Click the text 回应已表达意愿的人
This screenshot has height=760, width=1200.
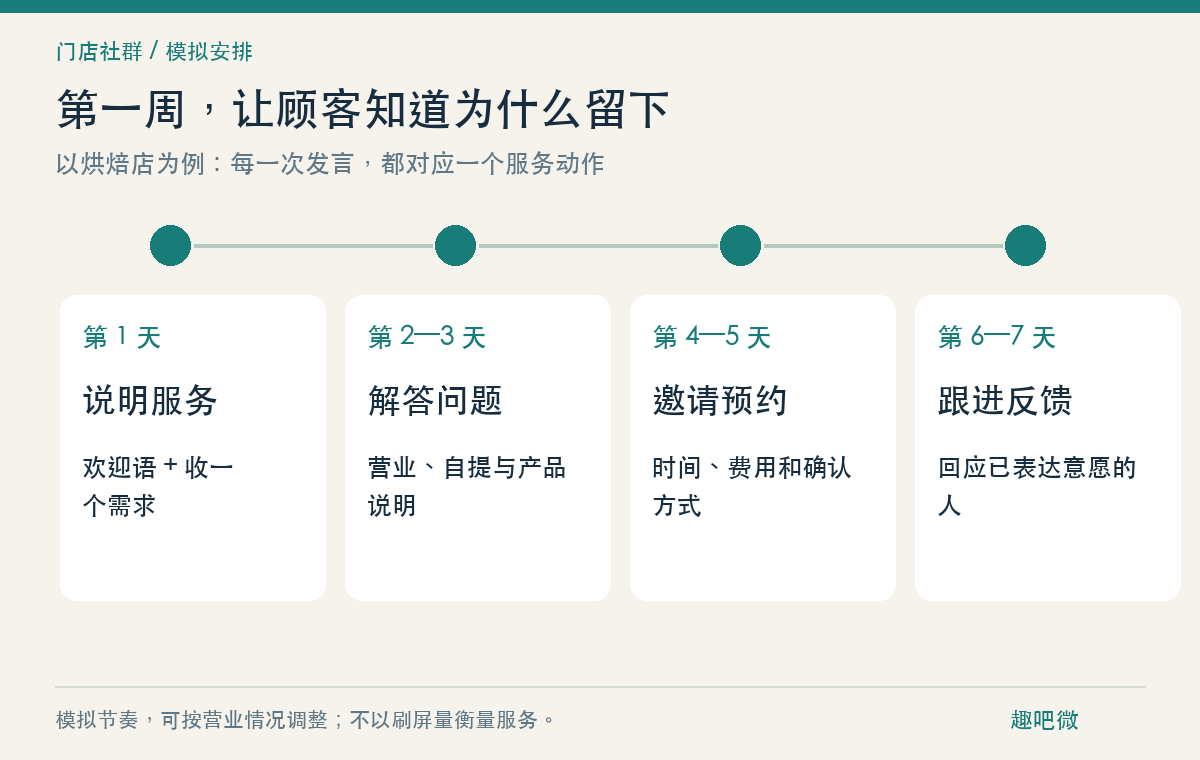(x=1037, y=486)
